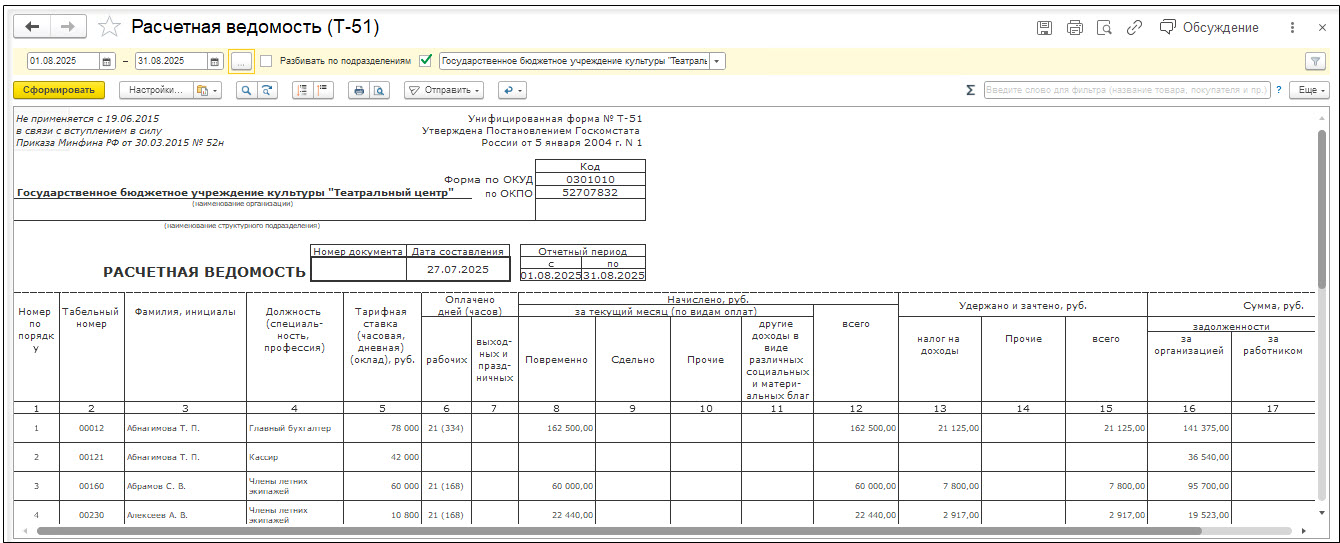
Task: Open calendar for end date 31.08.2025
Action: 215,61
